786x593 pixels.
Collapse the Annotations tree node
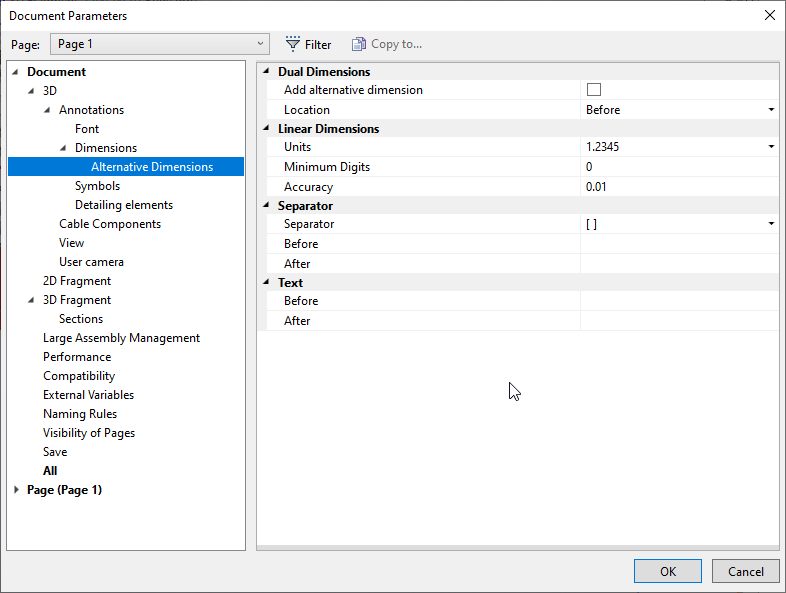(48, 110)
